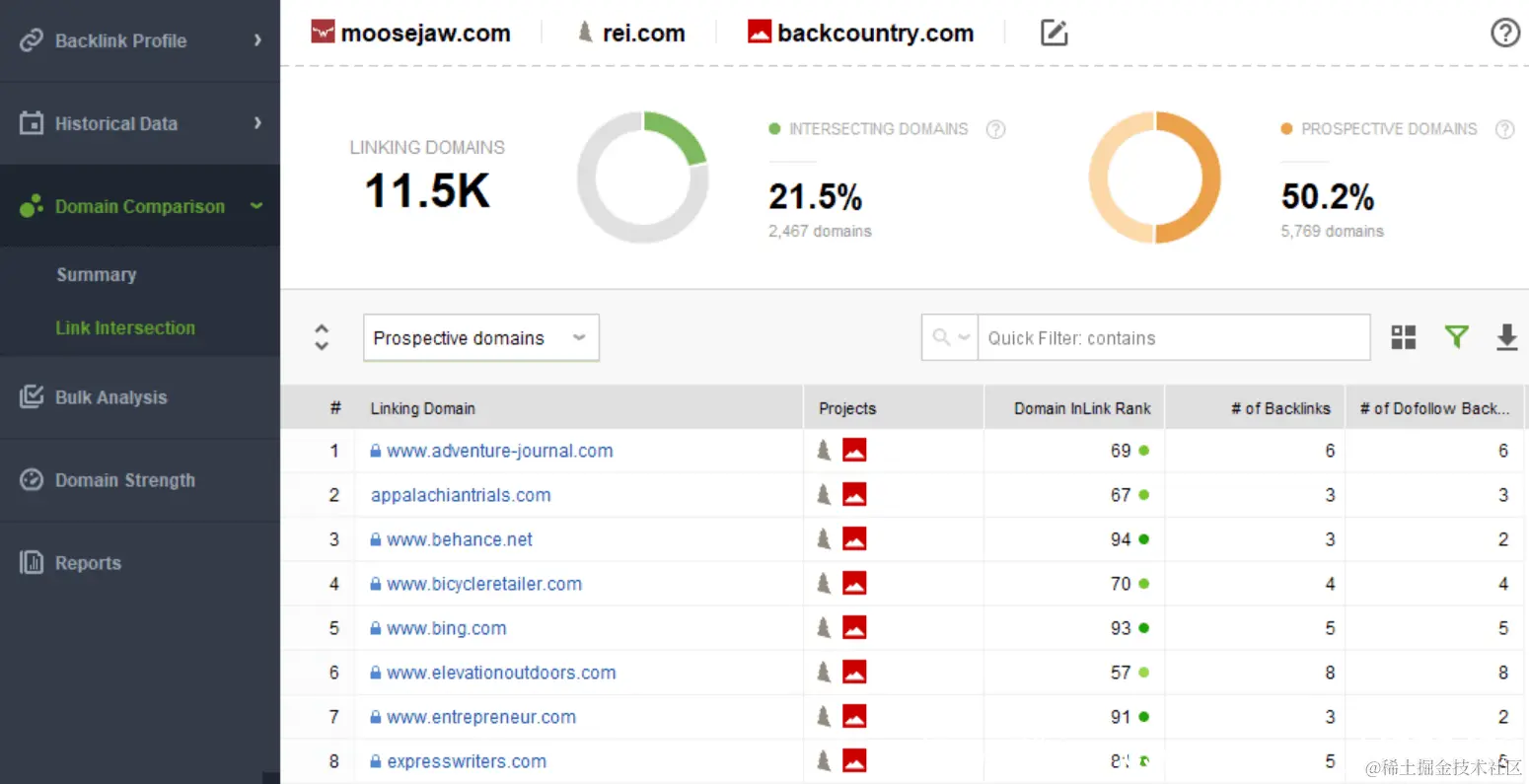Open www.adventure-journal.com link
The height and width of the screenshot is (784, 1529).
pos(500,451)
